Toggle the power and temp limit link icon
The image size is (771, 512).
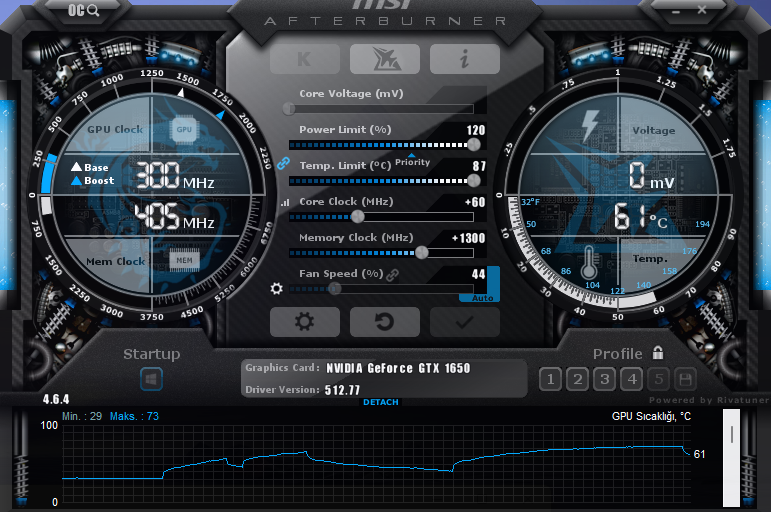tap(283, 163)
